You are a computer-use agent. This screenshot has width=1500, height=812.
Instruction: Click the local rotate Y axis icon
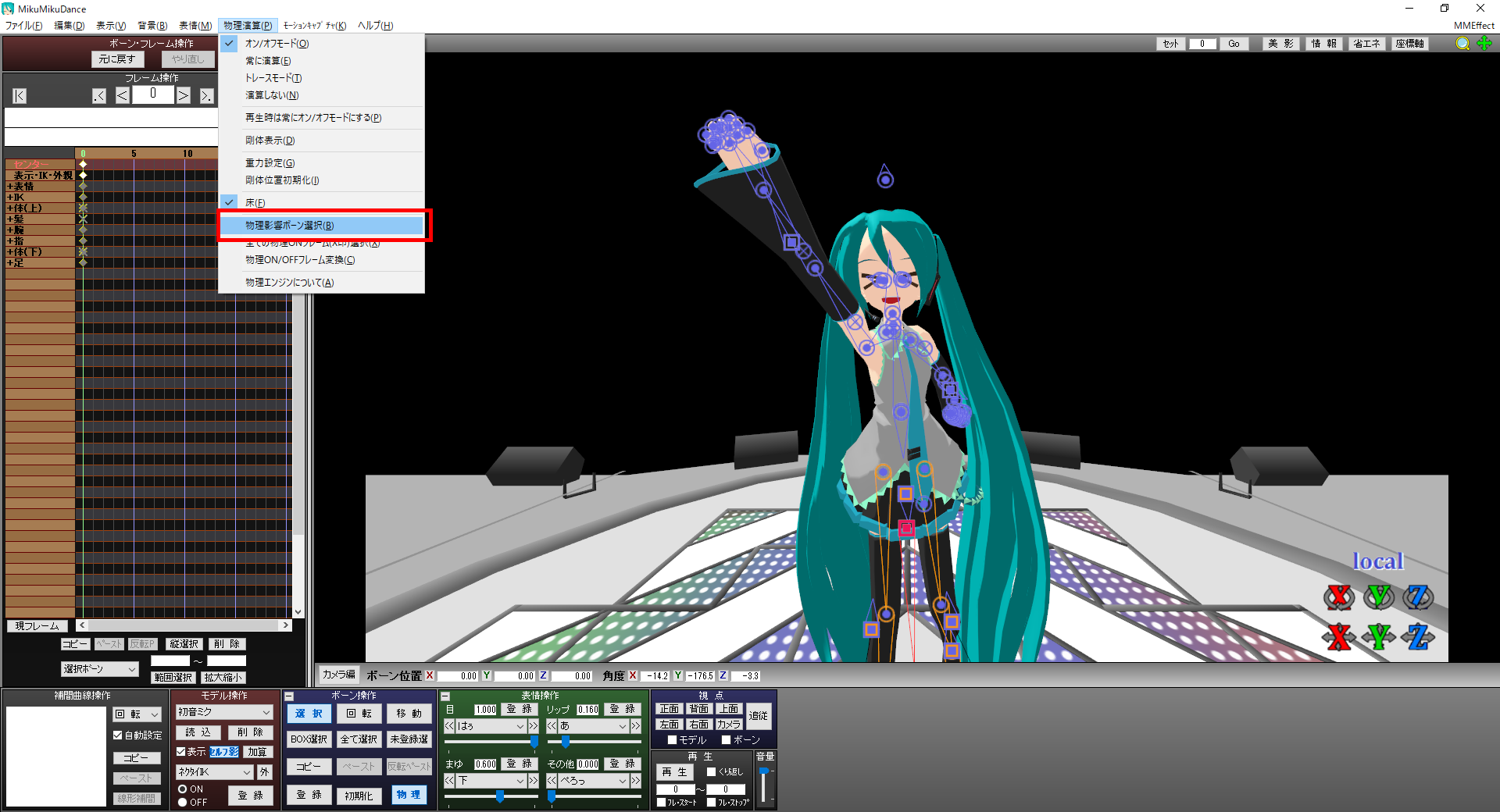pyautogui.click(x=1379, y=597)
